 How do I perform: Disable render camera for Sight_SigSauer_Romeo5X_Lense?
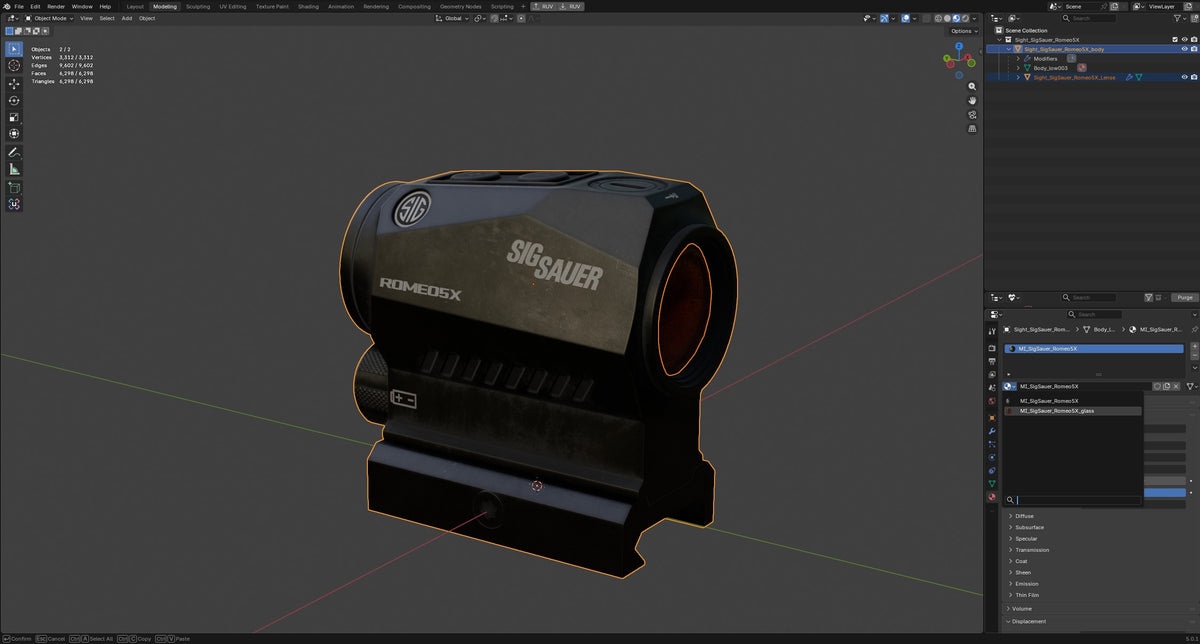coord(1194,77)
